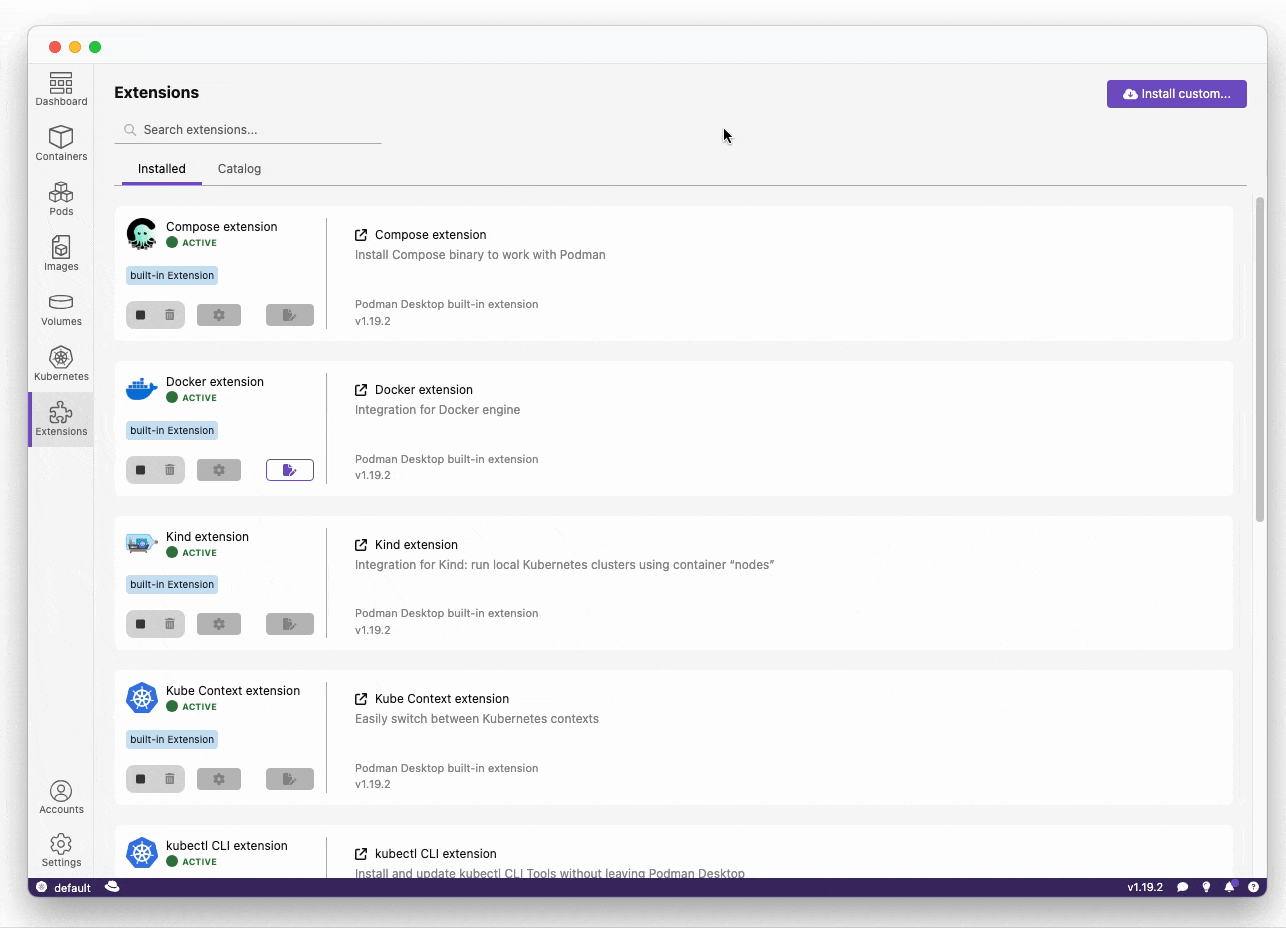Open the Volumes section

(61, 309)
